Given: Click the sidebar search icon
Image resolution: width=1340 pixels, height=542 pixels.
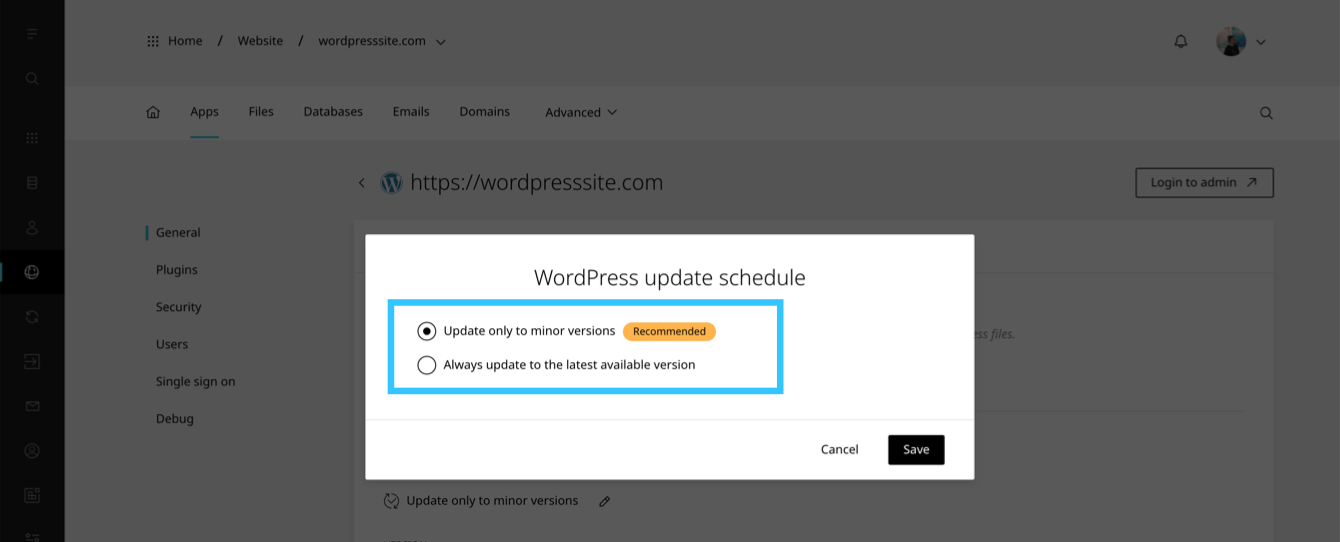Looking at the screenshot, I should [32, 78].
